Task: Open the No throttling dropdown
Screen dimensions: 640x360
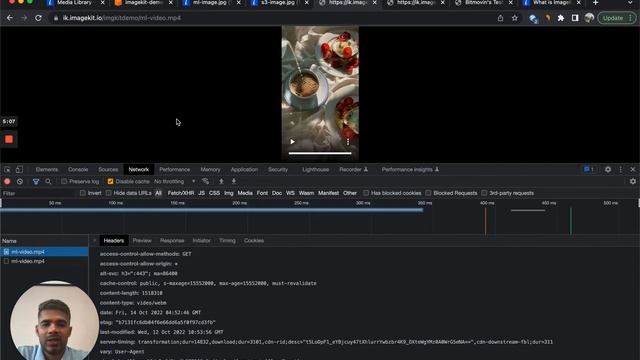Action: (175, 181)
